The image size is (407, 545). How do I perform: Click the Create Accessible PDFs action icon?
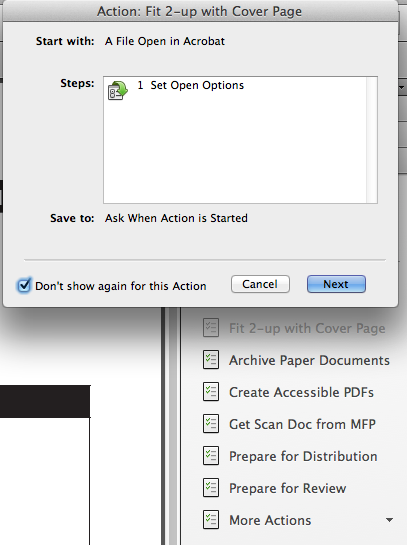pyautogui.click(x=211, y=392)
